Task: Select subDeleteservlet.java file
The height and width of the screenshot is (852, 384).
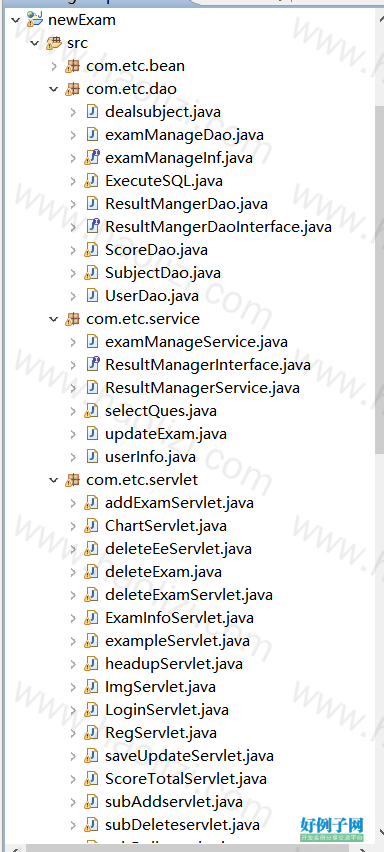Action: [182, 825]
